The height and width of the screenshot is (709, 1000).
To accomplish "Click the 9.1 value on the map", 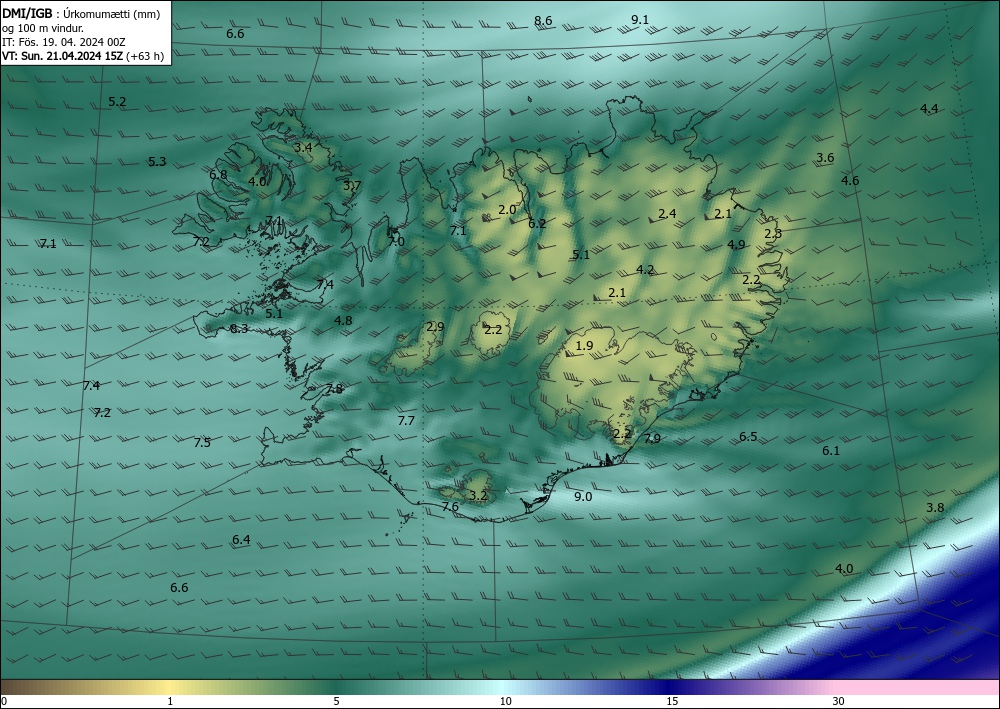I will (x=640, y=20).
